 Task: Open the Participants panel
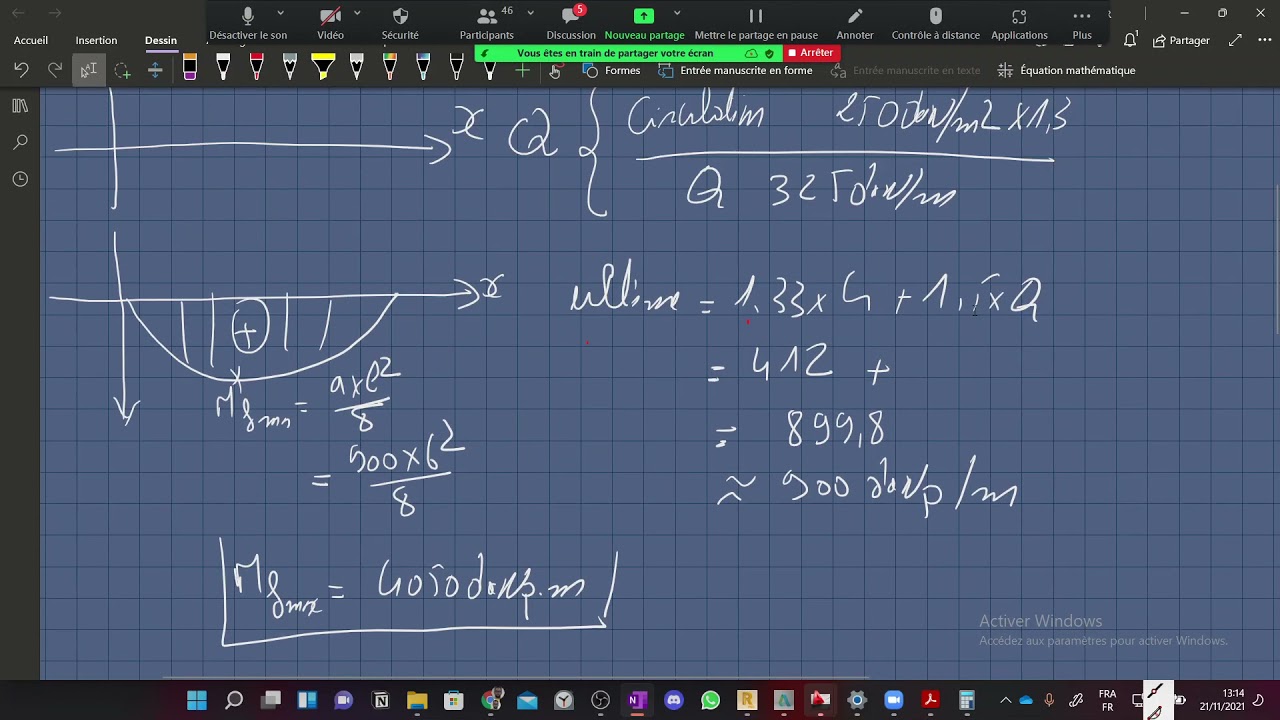(x=487, y=24)
